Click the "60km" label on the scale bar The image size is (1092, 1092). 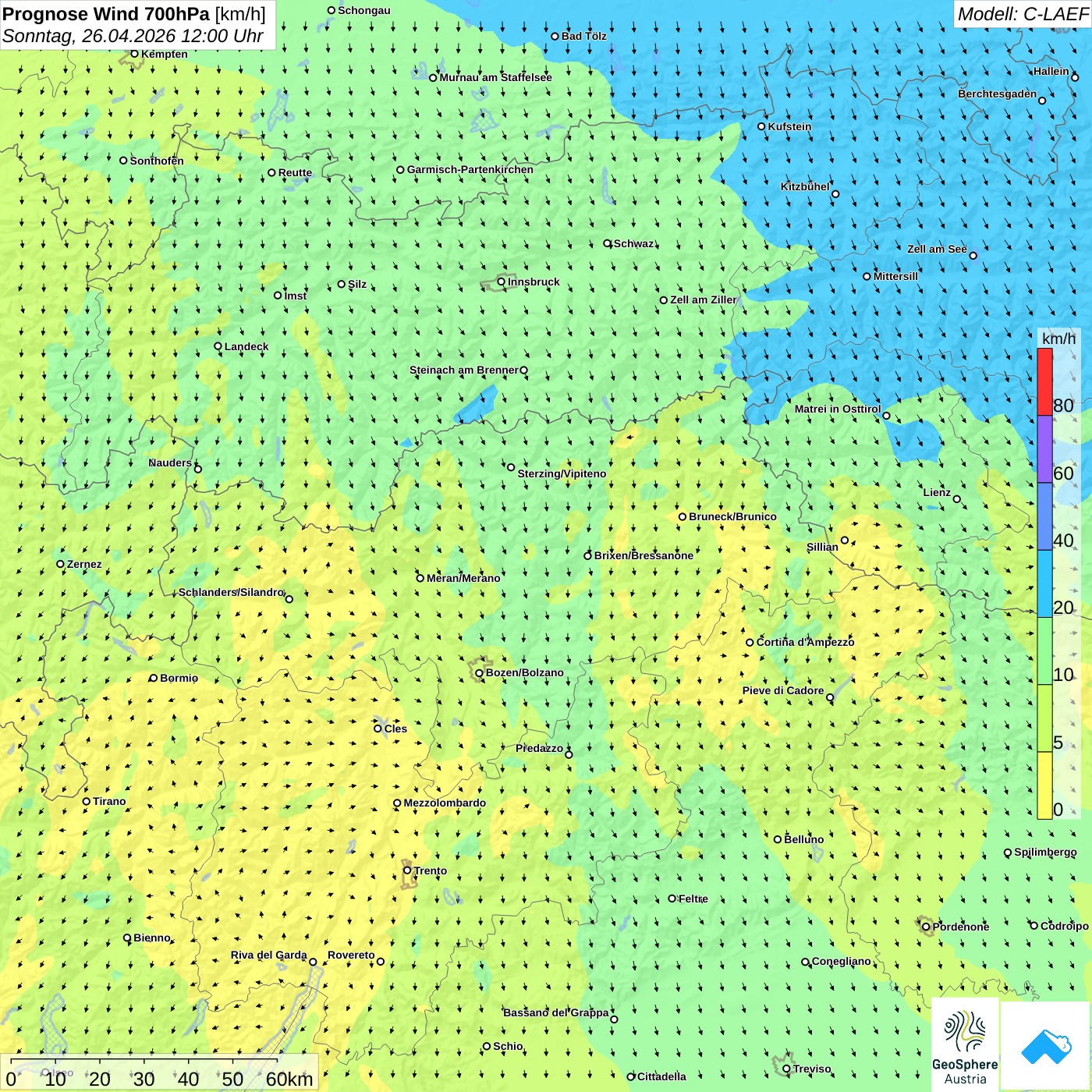(289, 1079)
